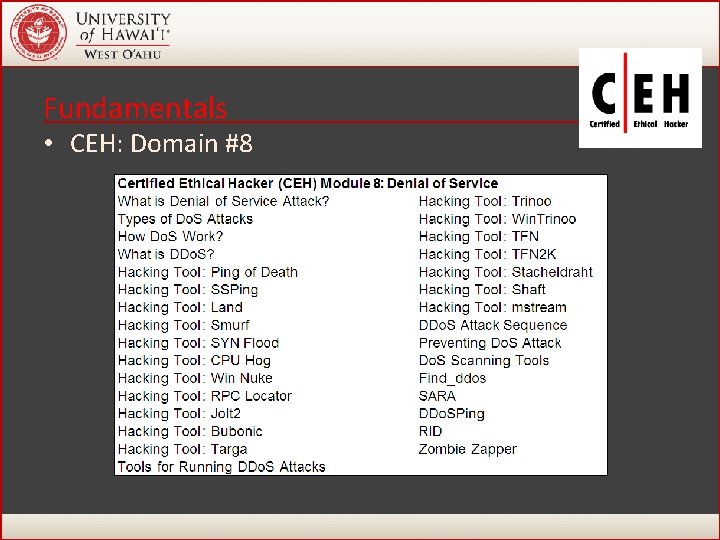This screenshot has height=540, width=720.
Task: Click 'Hacking Tool: Shaft' entry
Action: (x=482, y=290)
